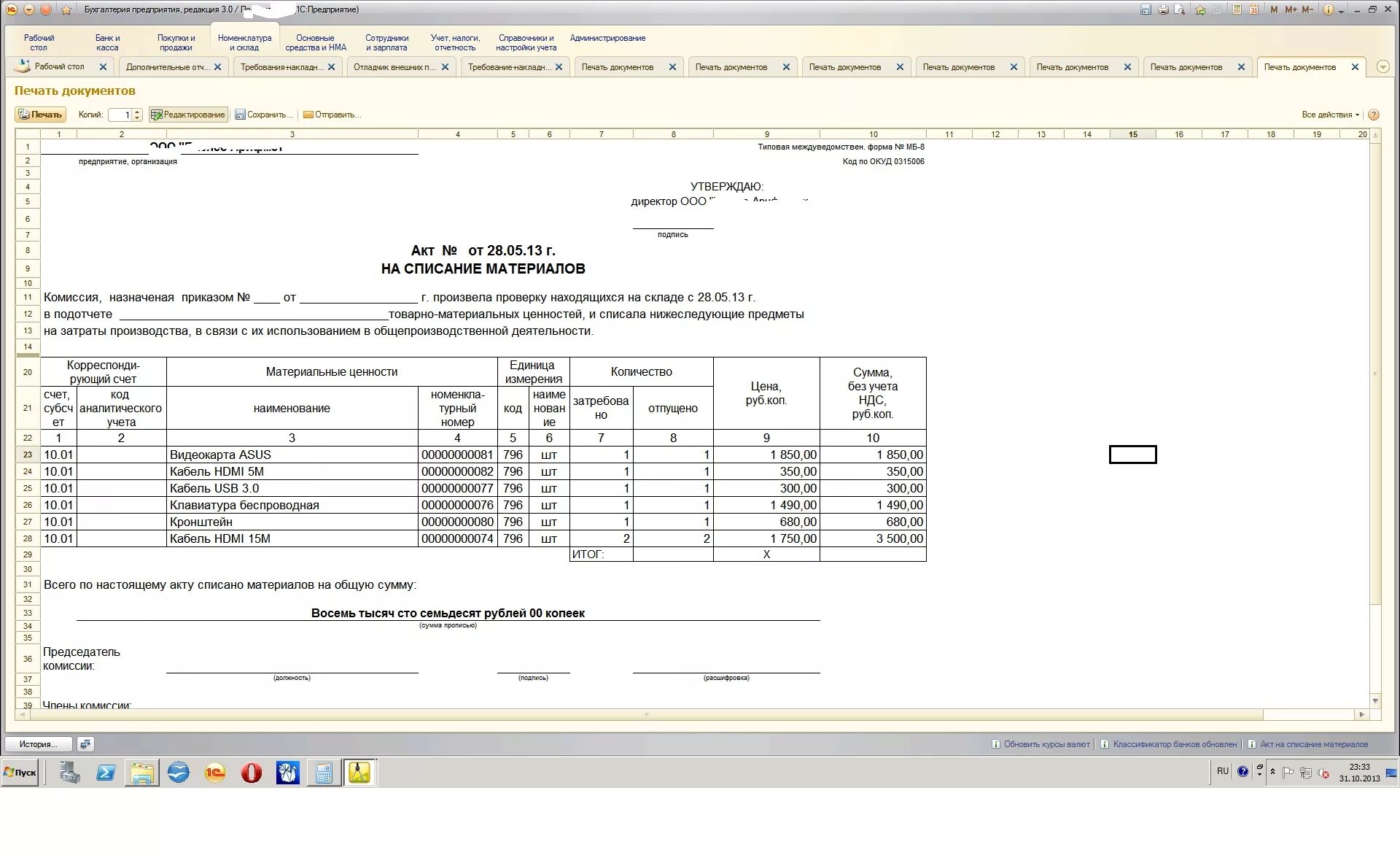Image resolution: width=1400 pixels, height=858 pixels.
Task: Open the windows list icon beside История
Action: [x=85, y=744]
